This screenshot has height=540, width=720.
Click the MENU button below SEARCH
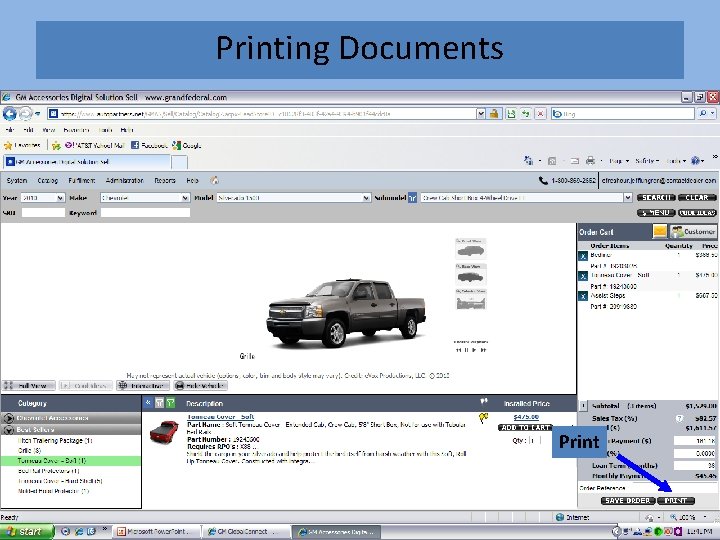point(656,213)
